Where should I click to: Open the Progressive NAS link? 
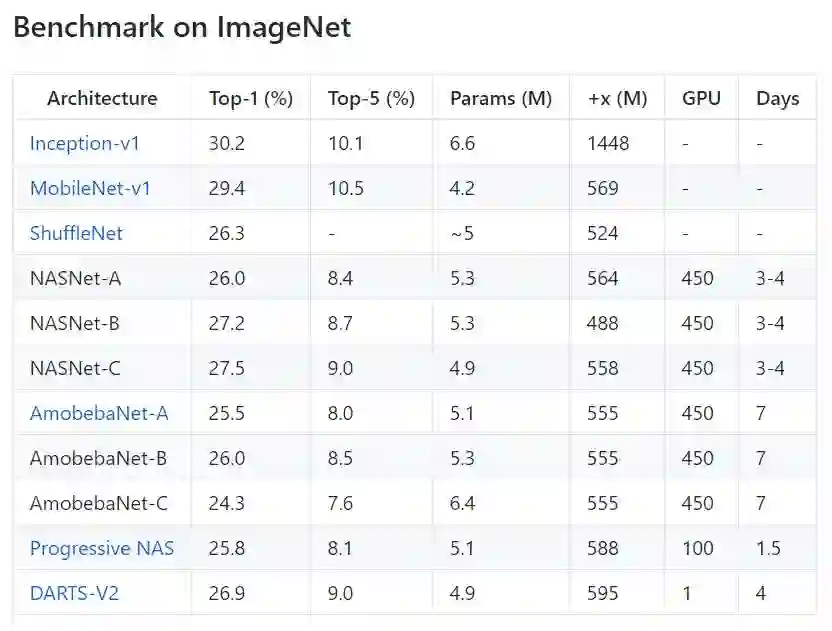[102, 548]
